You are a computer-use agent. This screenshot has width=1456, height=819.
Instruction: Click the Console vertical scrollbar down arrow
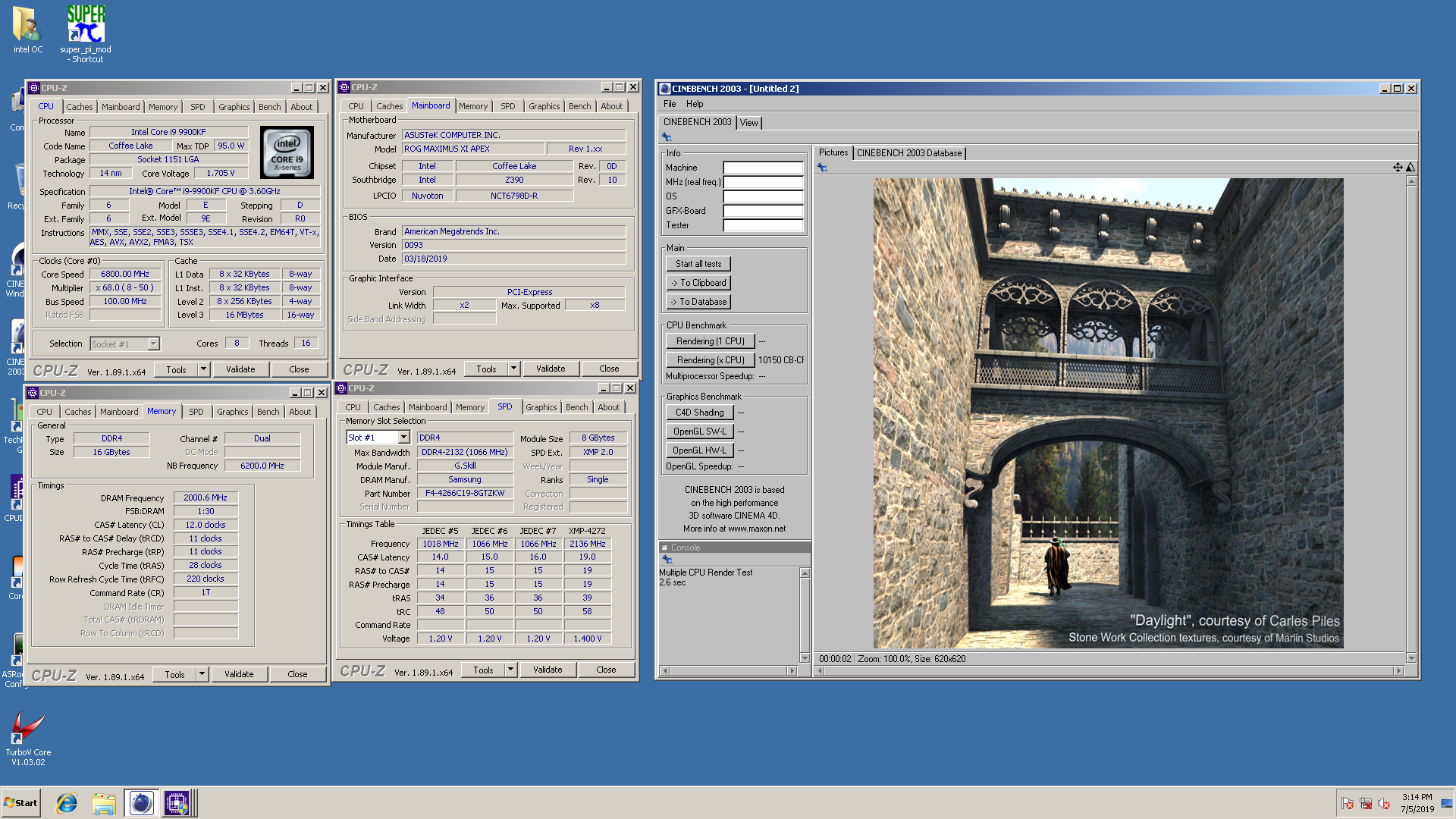805,657
